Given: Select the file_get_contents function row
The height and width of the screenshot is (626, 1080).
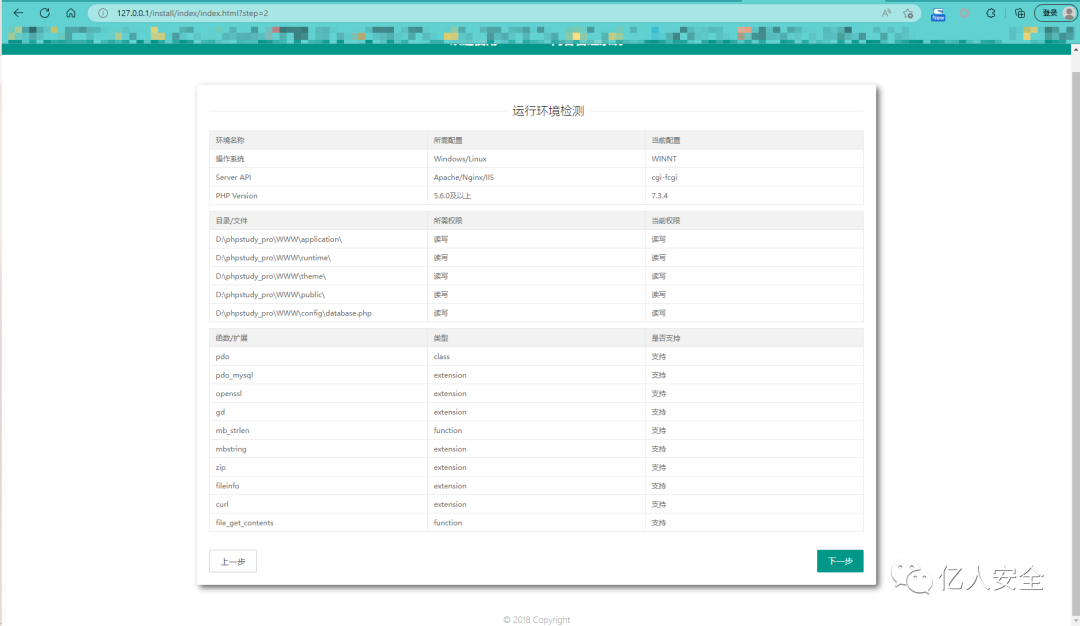Looking at the screenshot, I should (245, 523).
